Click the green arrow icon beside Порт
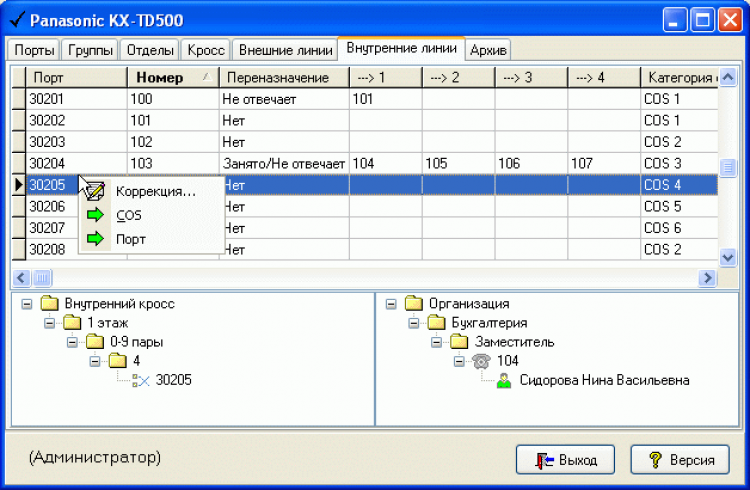750x490 pixels. coord(96,238)
